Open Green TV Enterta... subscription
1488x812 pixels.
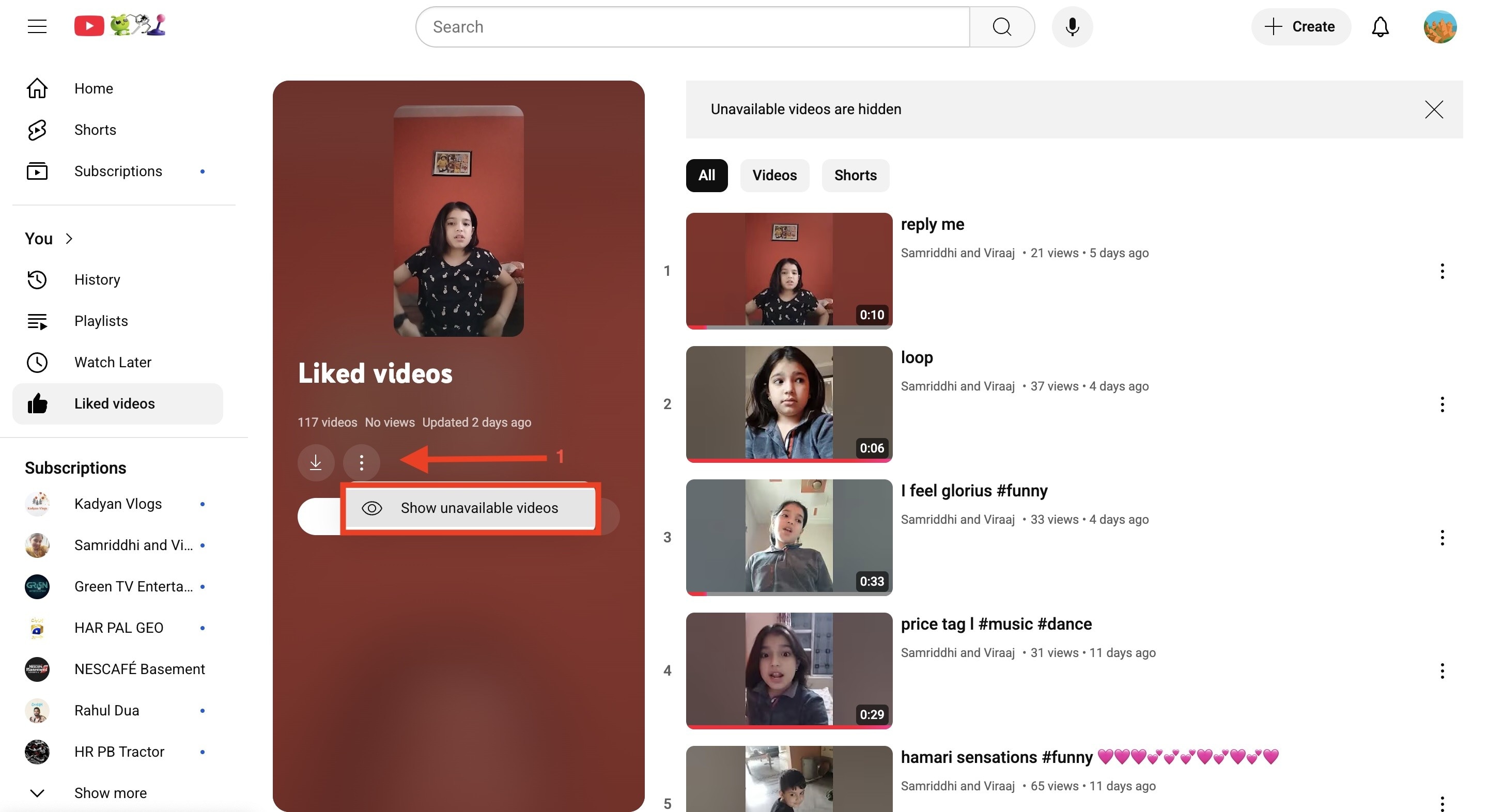click(x=118, y=587)
